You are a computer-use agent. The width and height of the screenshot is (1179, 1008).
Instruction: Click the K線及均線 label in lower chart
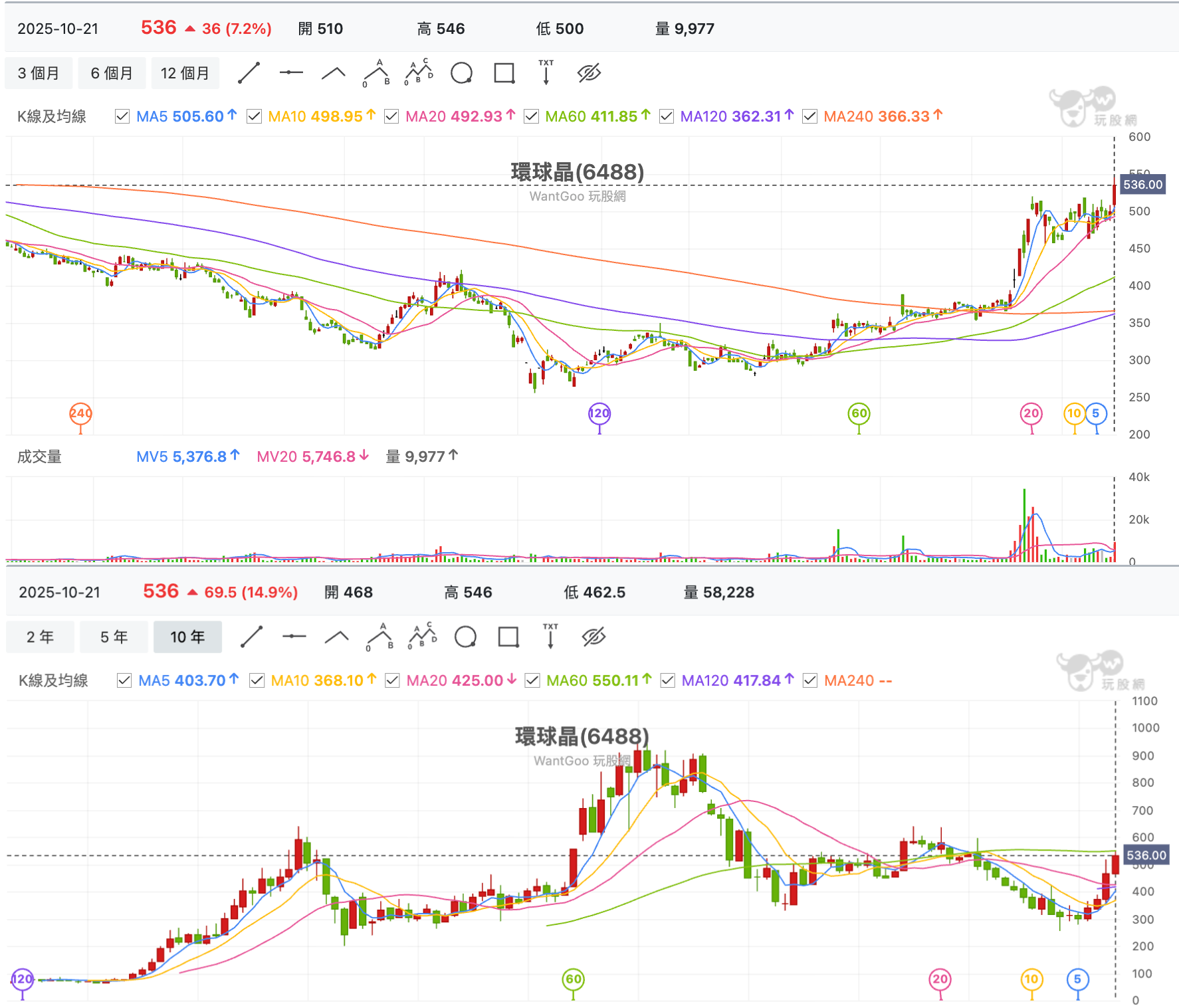[53, 680]
